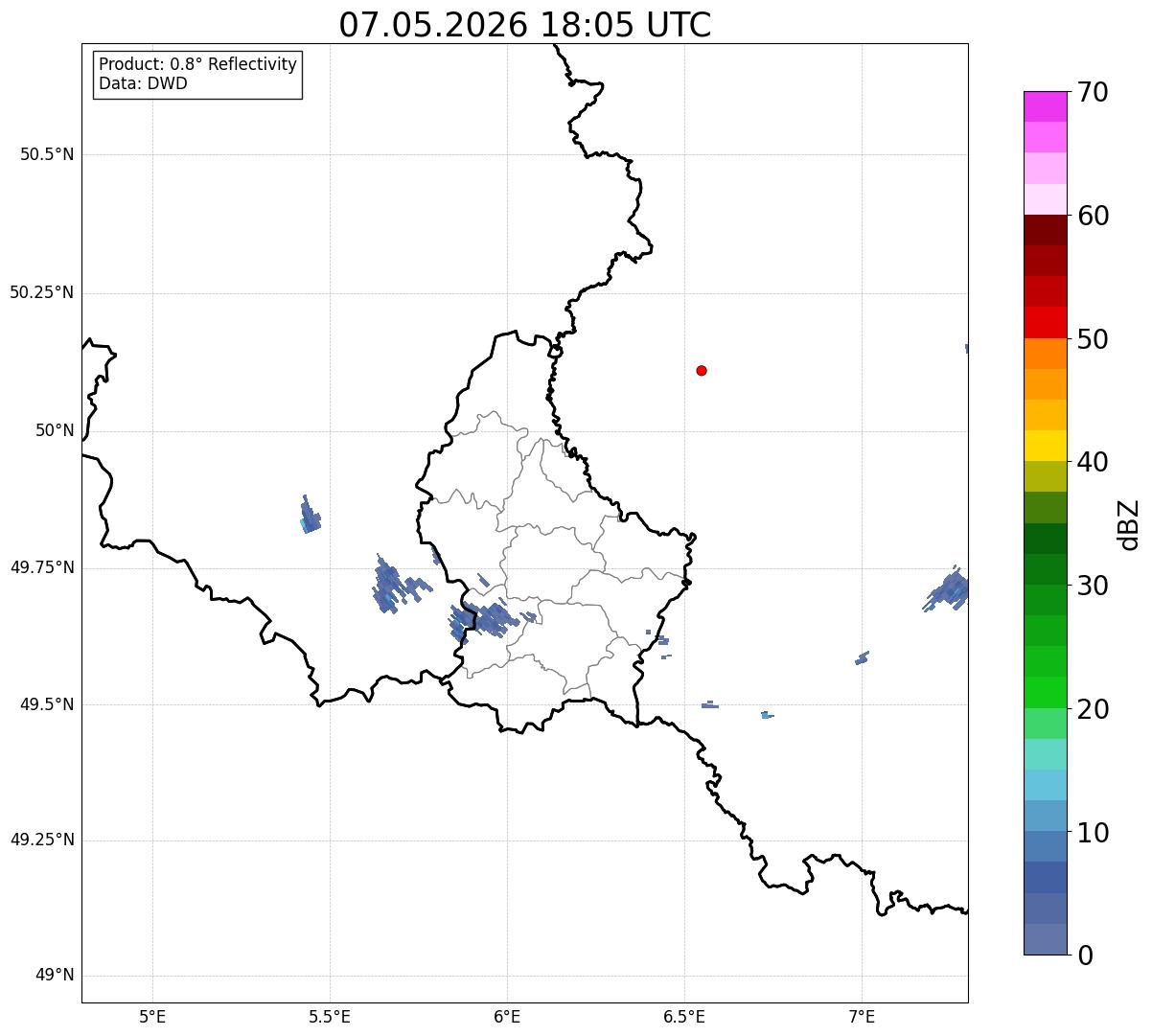
Task: Select the light blue 10 dBZ band
Action: (x=1045, y=816)
